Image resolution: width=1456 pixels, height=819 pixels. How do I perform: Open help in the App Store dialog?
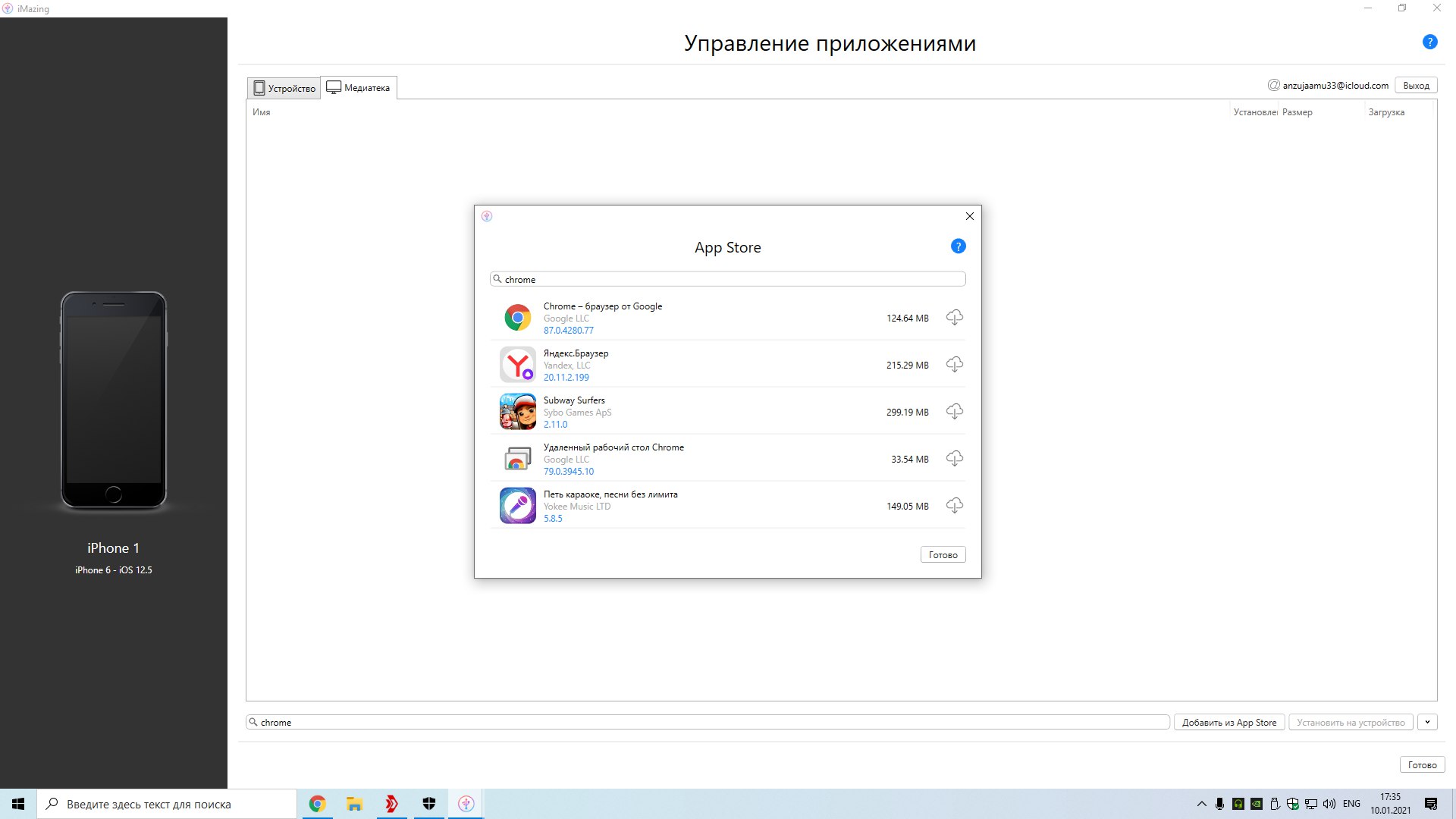click(x=958, y=246)
